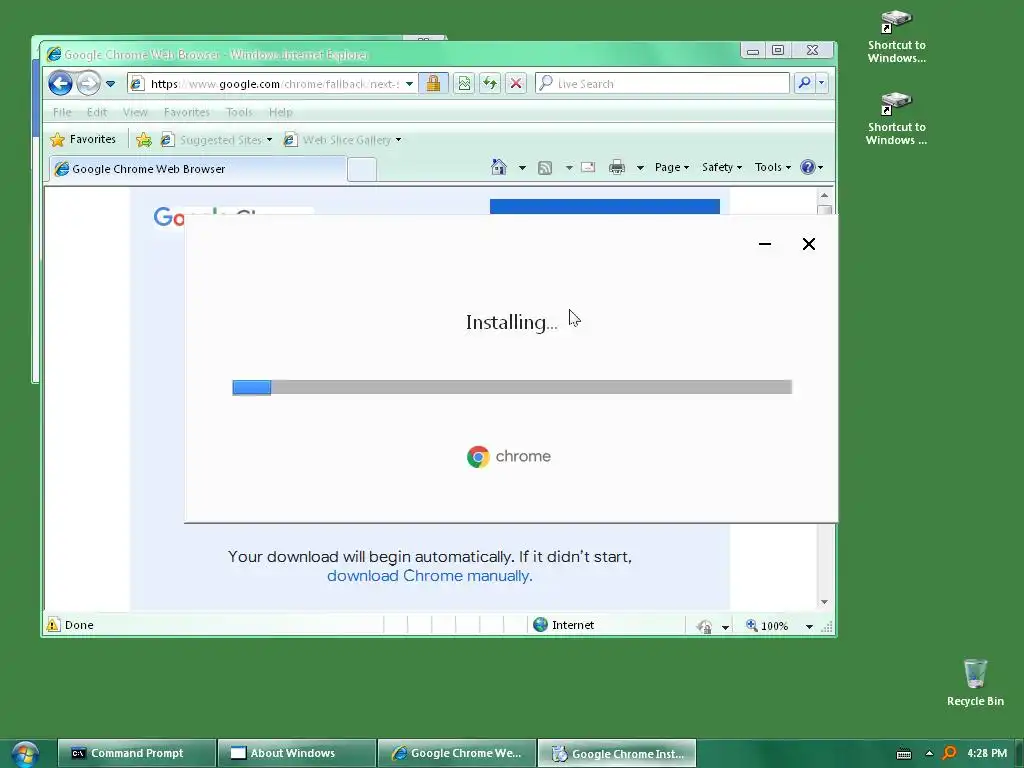Open the Favorites menu in menu bar
This screenshot has height=768, width=1024.
pos(187,112)
